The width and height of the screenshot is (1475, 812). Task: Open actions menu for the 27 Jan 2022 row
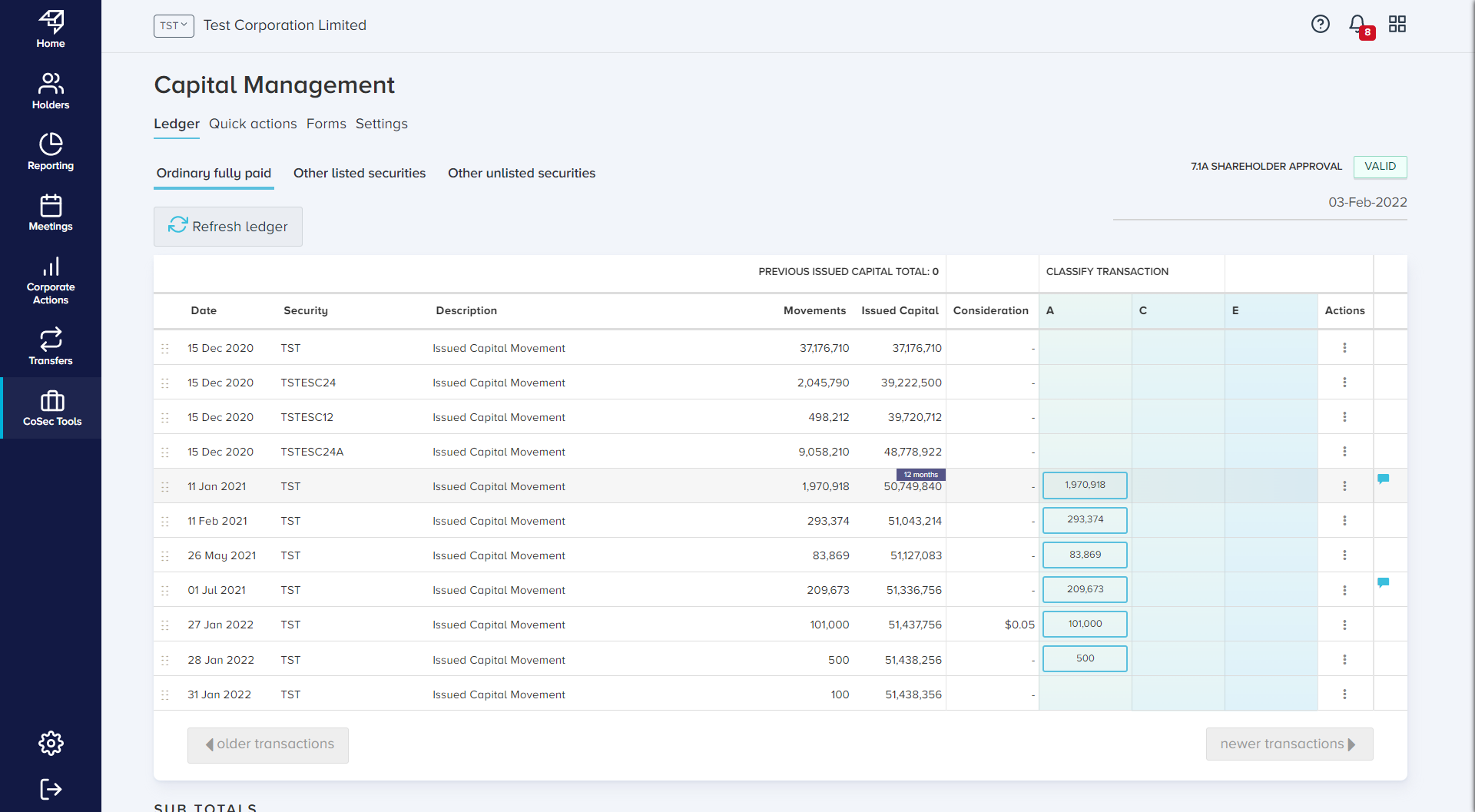[x=1345, y=625]
